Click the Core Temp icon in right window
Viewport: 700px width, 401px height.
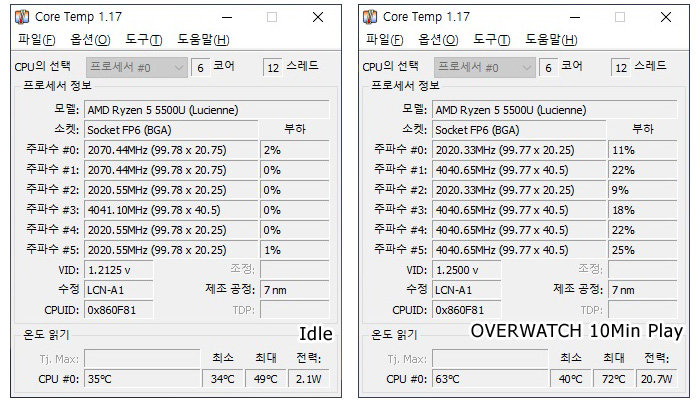[x=371, y=17]
